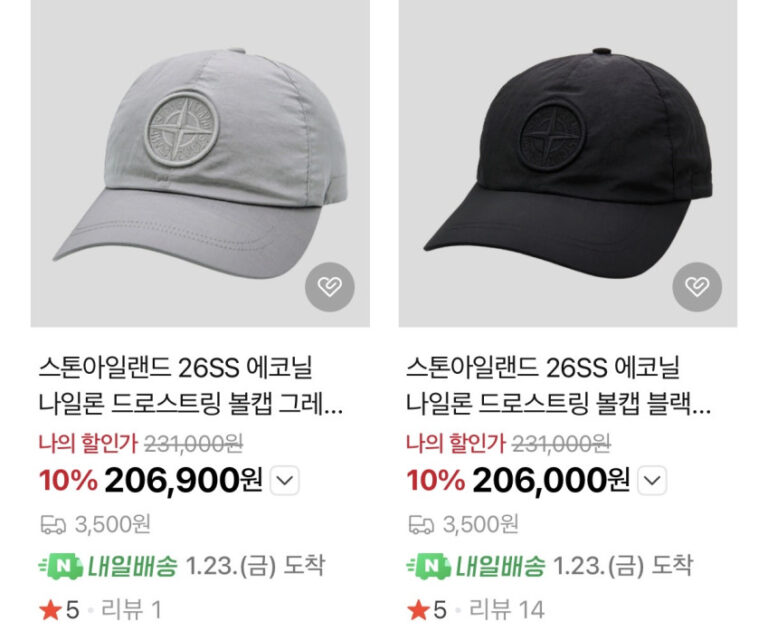Open the black Stone Island cap image
Screen dimensions: 768x631
(568, 163)
